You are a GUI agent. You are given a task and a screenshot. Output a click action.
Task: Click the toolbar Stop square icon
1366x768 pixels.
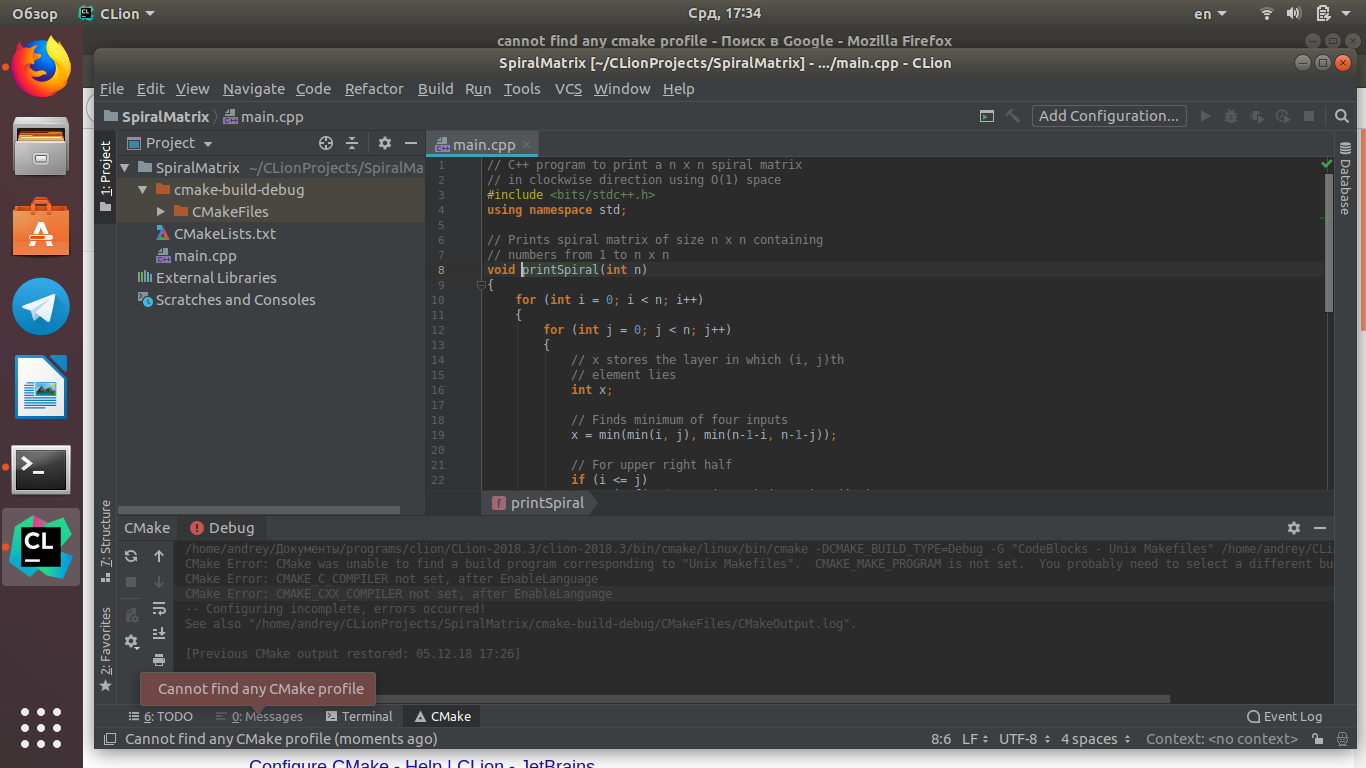coord(1309,116)
